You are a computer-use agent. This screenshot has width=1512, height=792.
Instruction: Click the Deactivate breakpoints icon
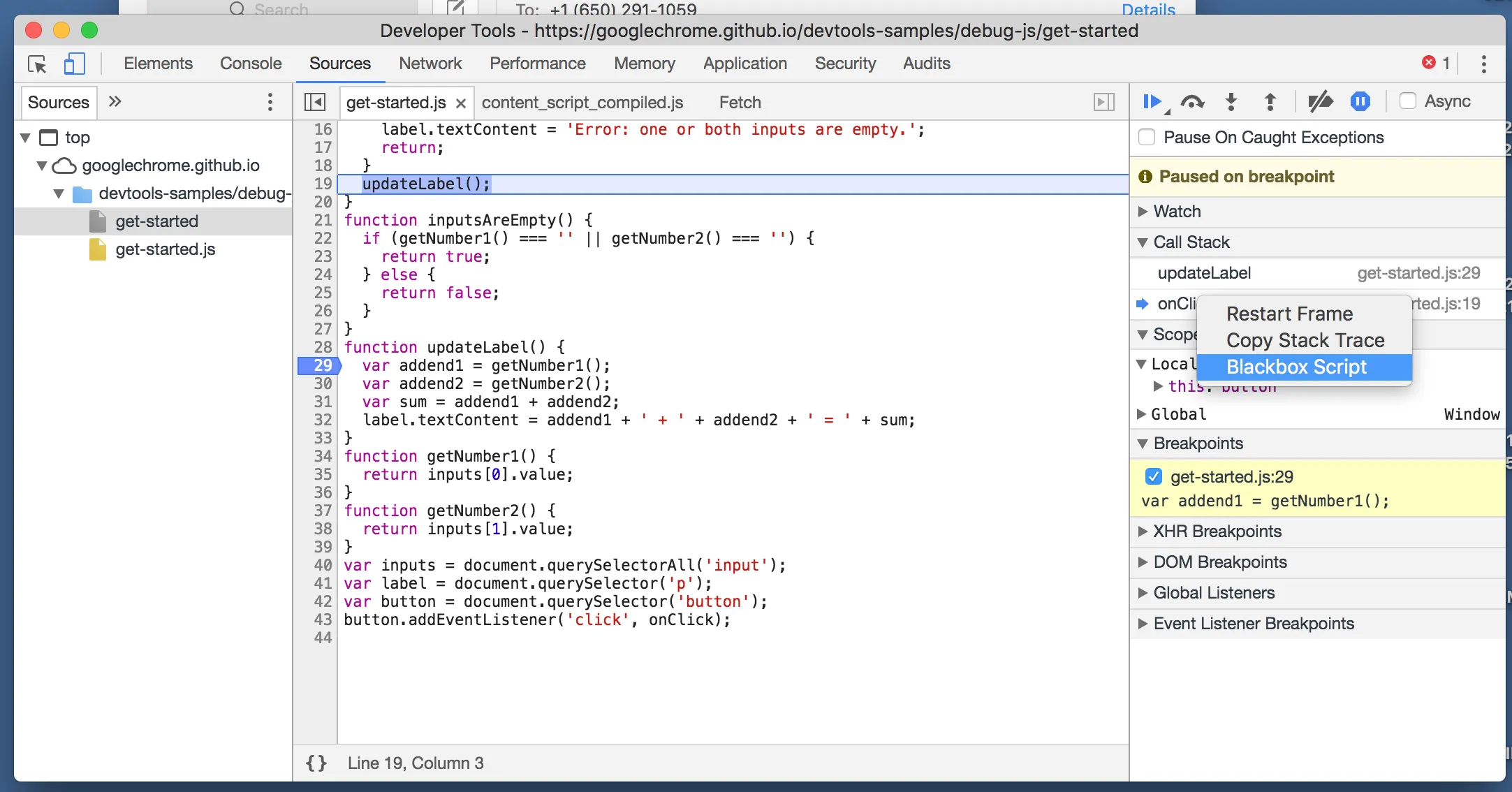1319,102
